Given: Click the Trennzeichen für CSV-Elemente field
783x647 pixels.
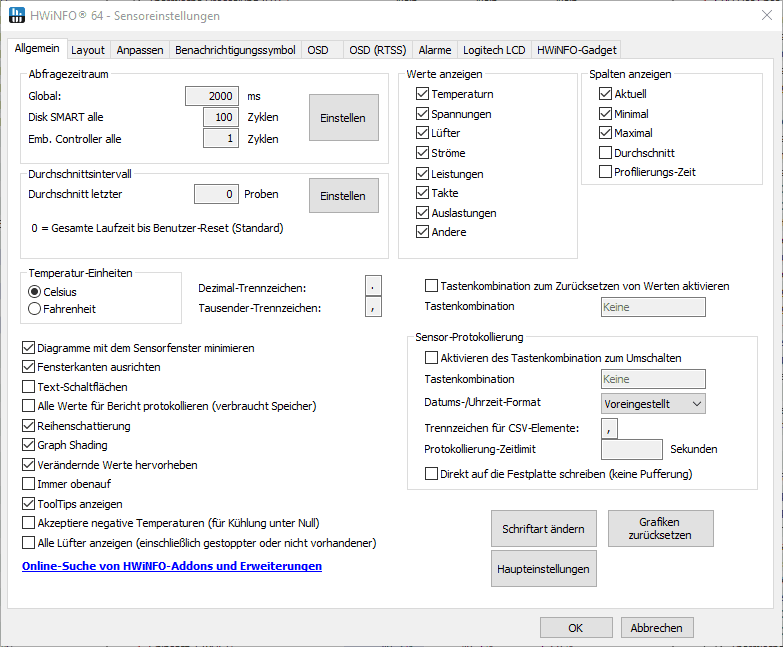Looking at the screenshot, I should click(x=609, y=428).
